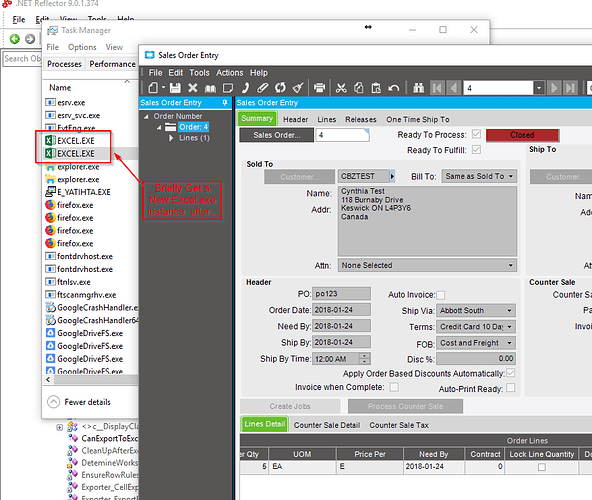Image resolution: width=592 pixels, height=500 pixels.
Task: Click Fewer details in Task Manager
Action: tap(87, 402)
